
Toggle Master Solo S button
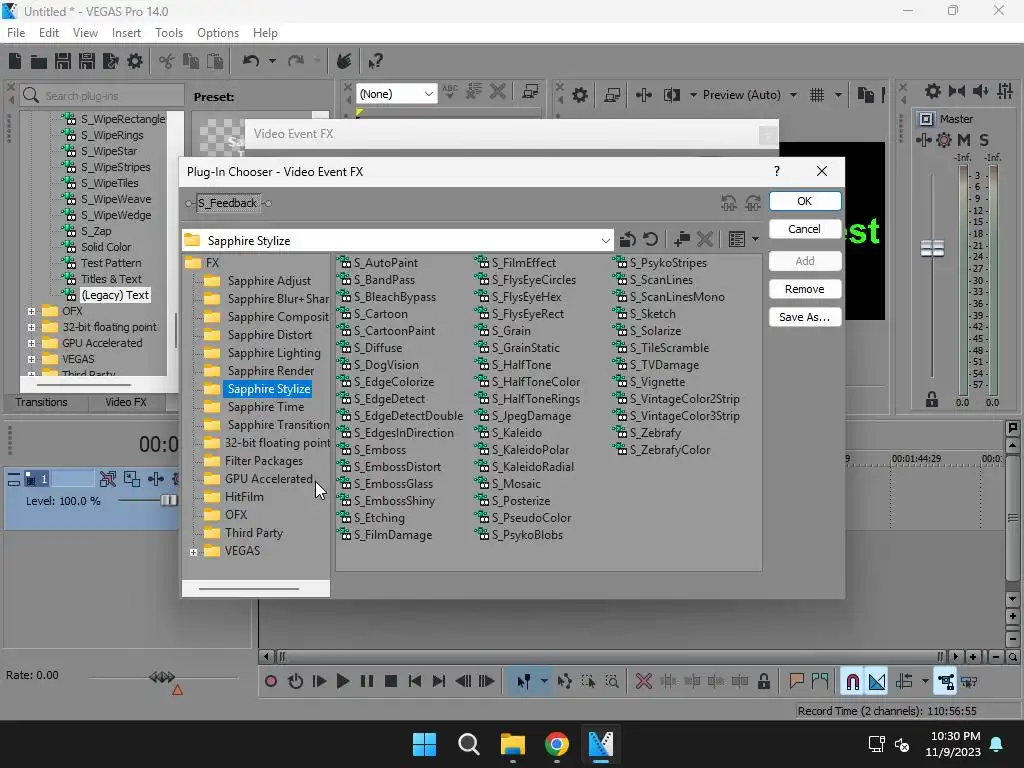[984, 140]
